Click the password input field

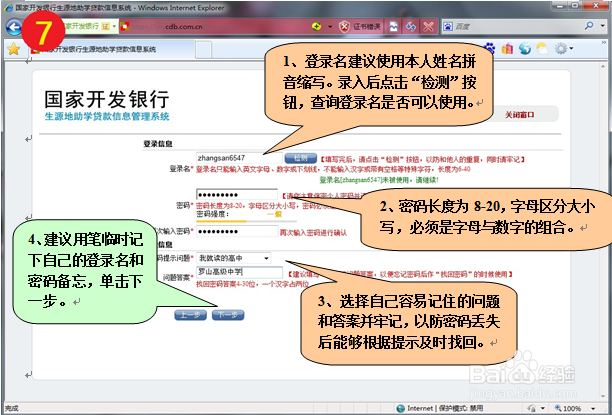click(x=237, y=194)
